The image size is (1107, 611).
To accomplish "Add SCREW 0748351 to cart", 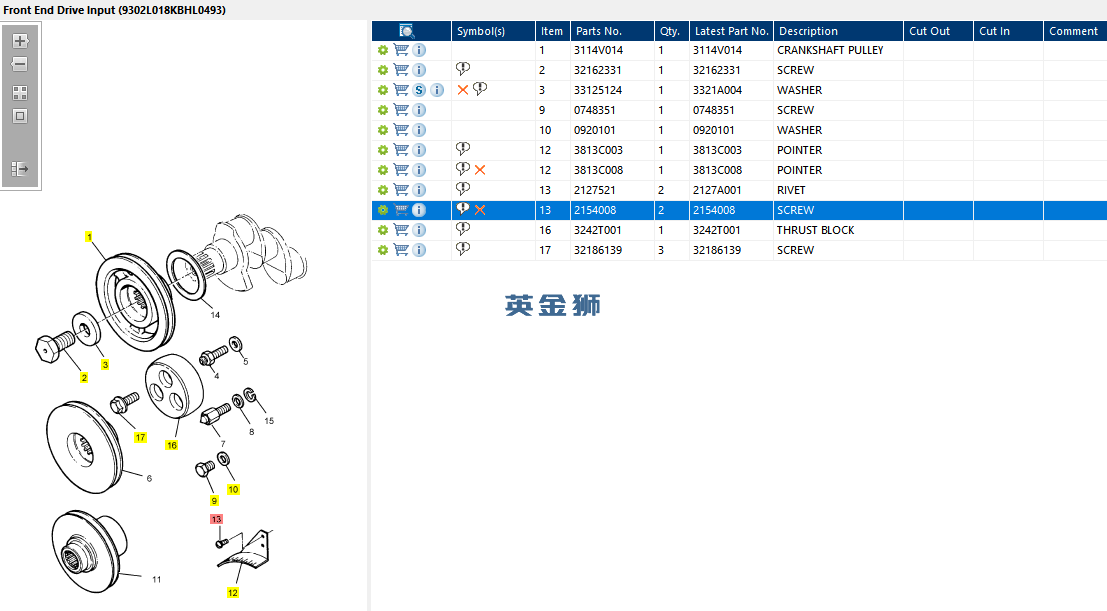I will tap(401, 110).
